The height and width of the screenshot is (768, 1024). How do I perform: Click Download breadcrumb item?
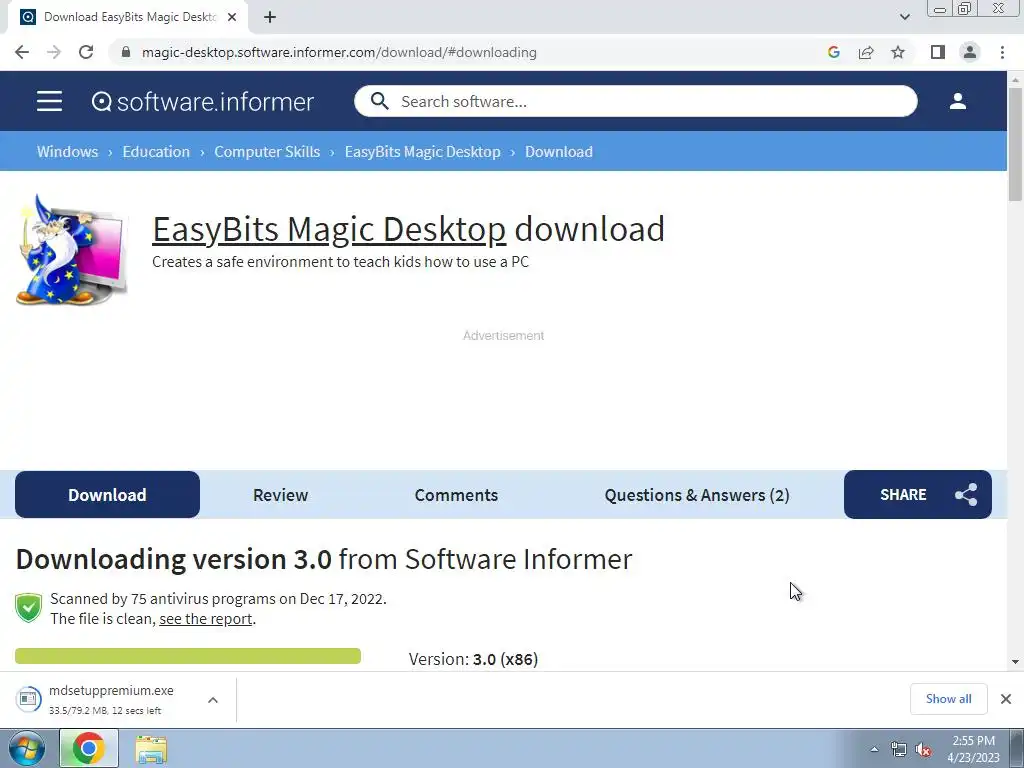click(559, 152)
